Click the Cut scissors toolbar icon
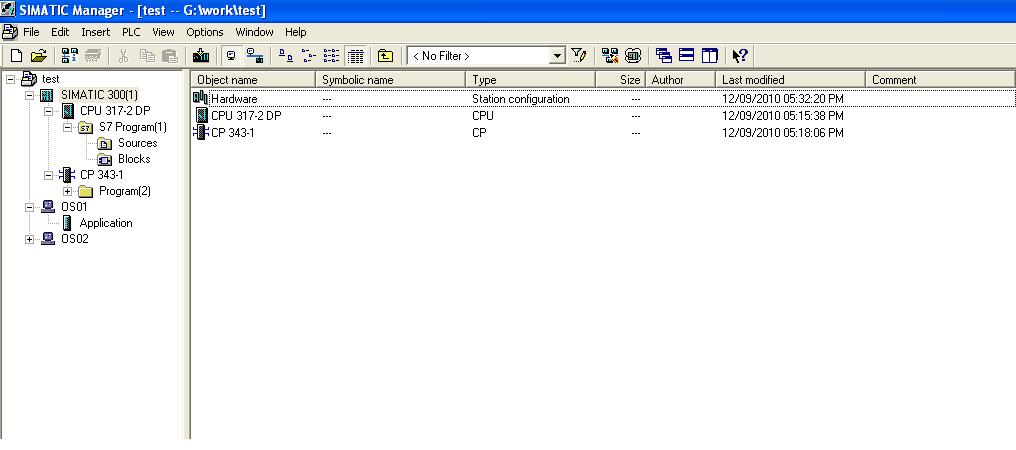Viewport: 1016px width, 450px height. [123, 56]
